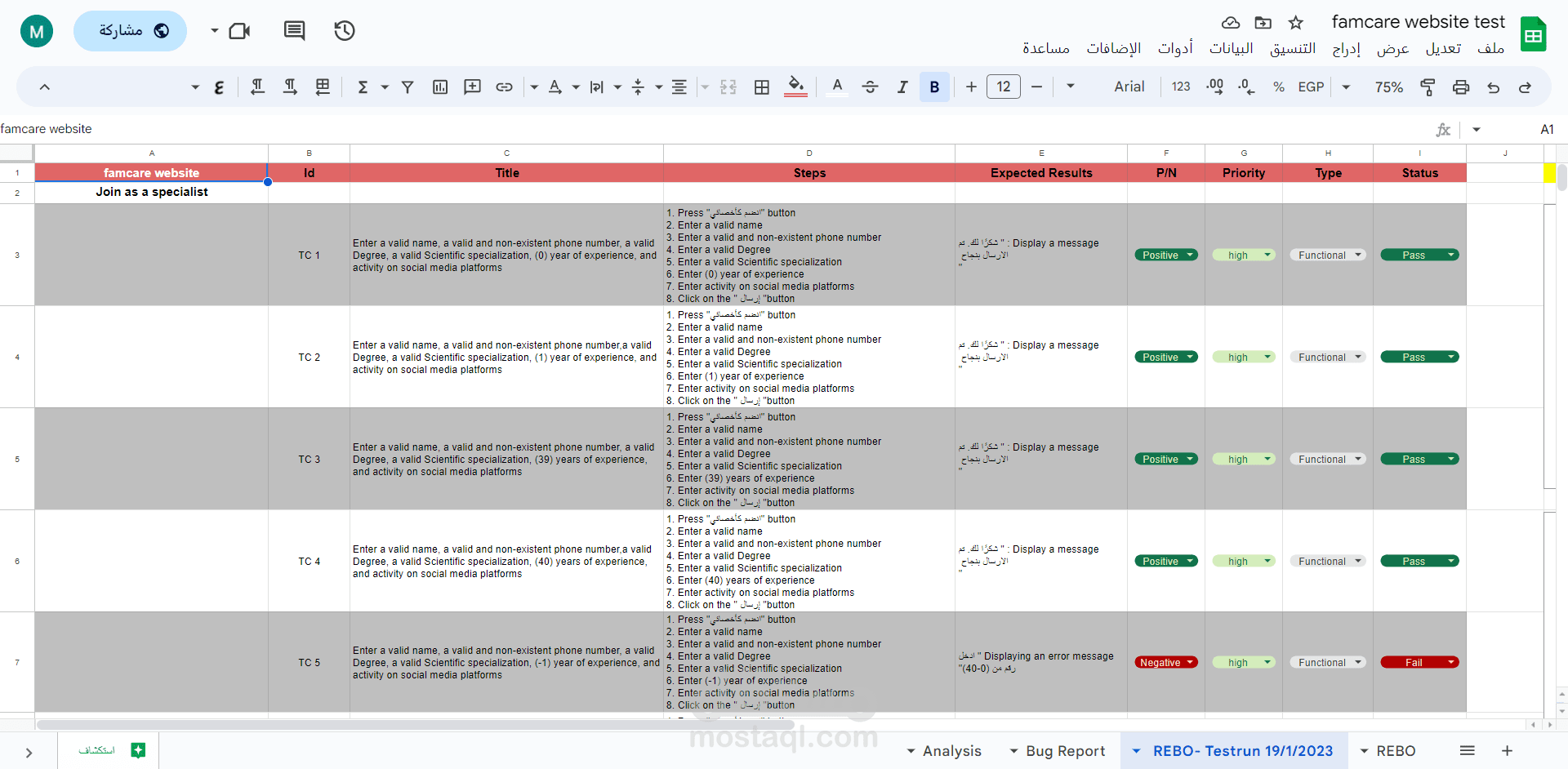Click the curved arrow next to the printer icon
This screenshot has width=1568, height=769.
coord(1494,87)
